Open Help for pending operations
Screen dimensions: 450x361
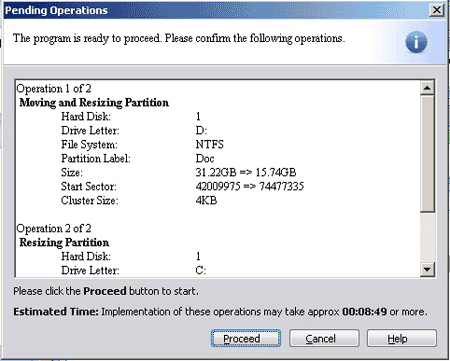tap(402, 338)
